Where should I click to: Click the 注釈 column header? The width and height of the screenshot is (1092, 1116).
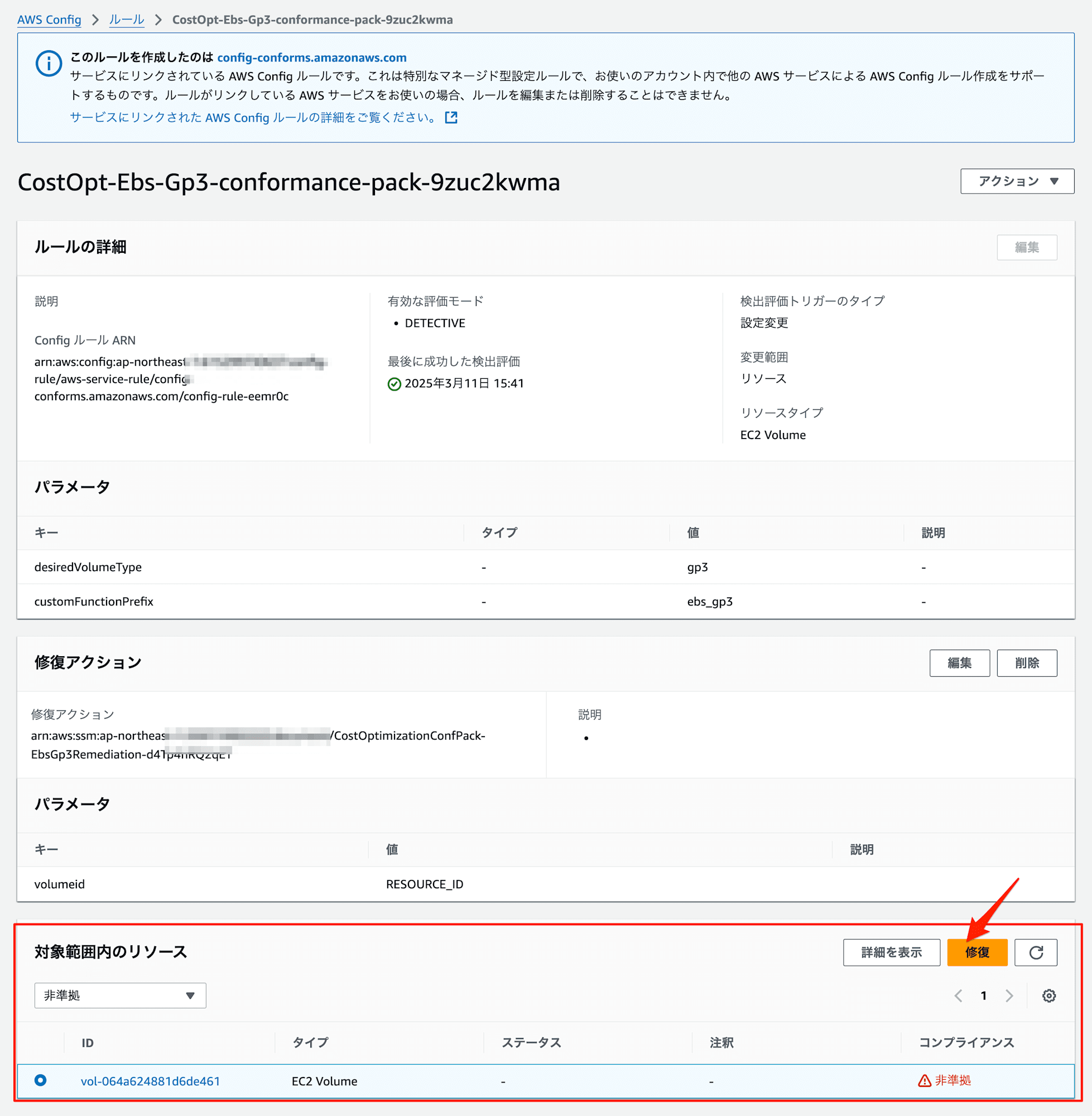click(x=721, y=1042)
